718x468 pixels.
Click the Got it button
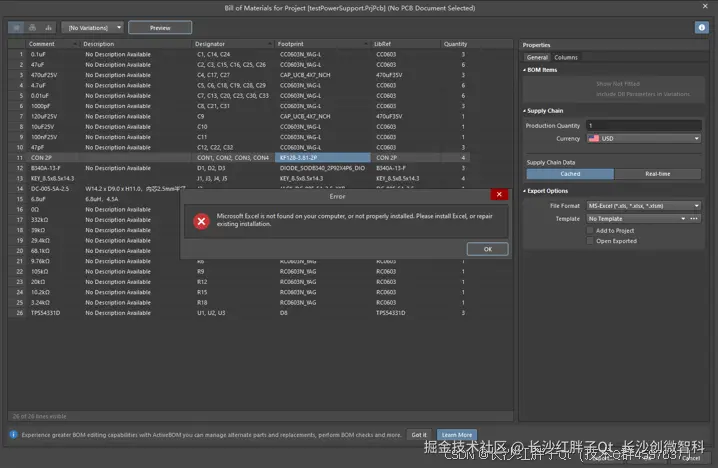tap(419, 435)
